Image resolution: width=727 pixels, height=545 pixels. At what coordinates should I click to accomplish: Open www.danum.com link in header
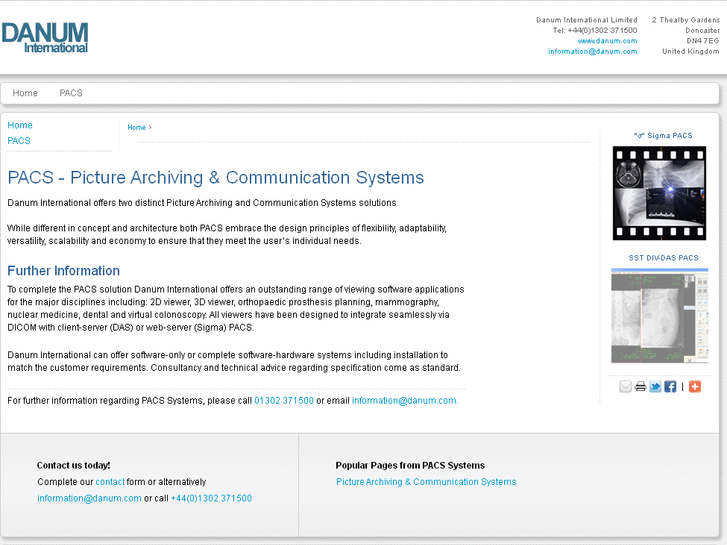coord(607,41)
